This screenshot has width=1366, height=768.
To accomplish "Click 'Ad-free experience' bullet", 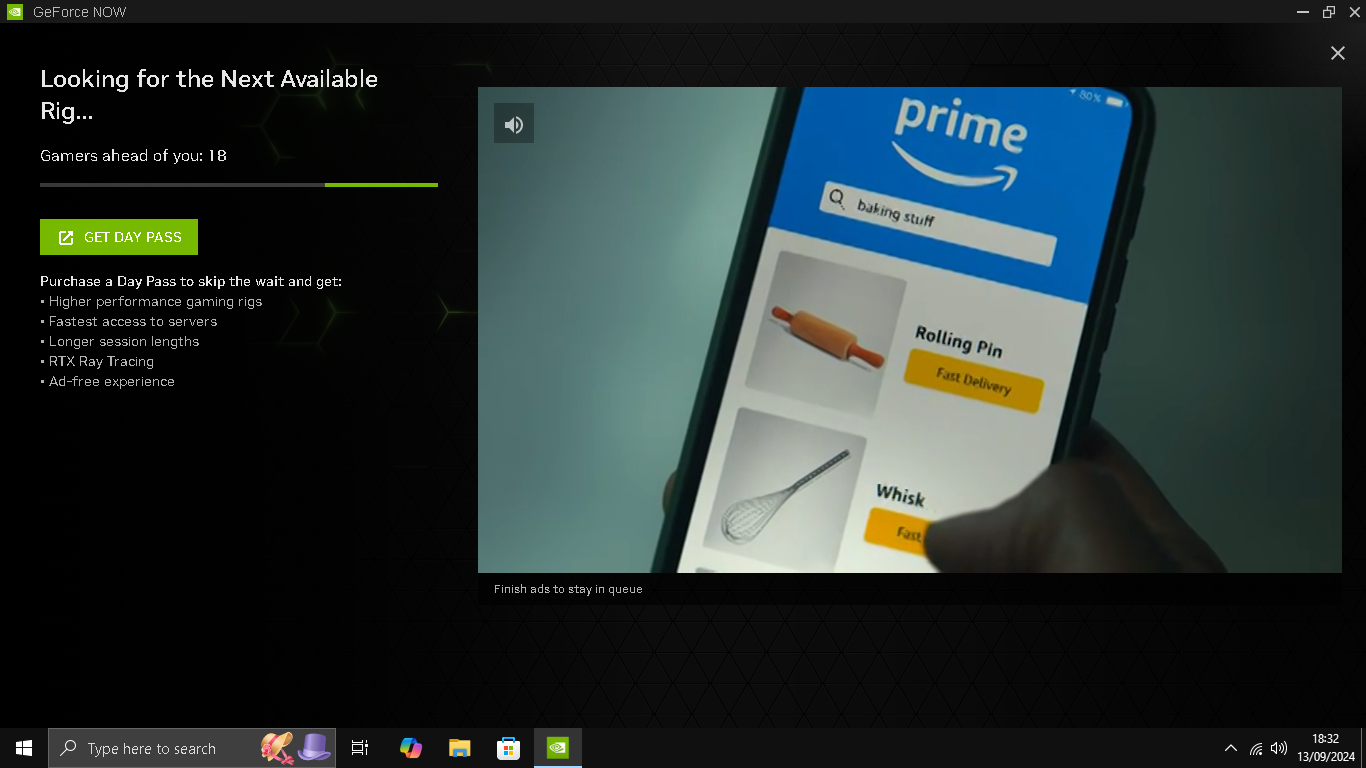I will (x=107, y=382).
